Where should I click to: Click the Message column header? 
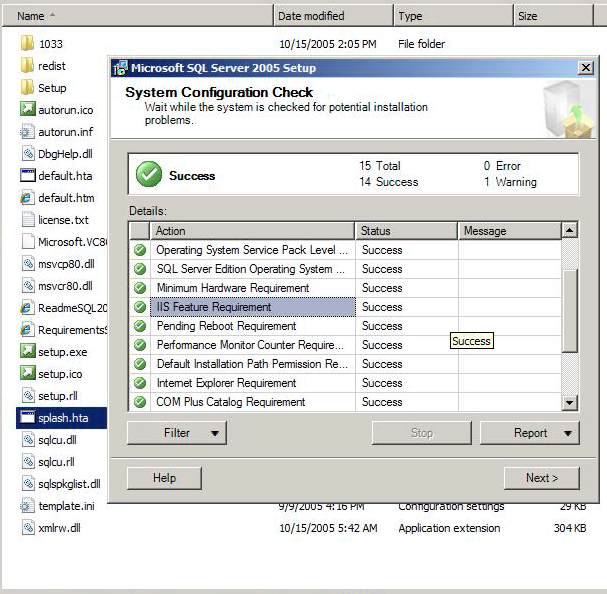pos(508,231)
